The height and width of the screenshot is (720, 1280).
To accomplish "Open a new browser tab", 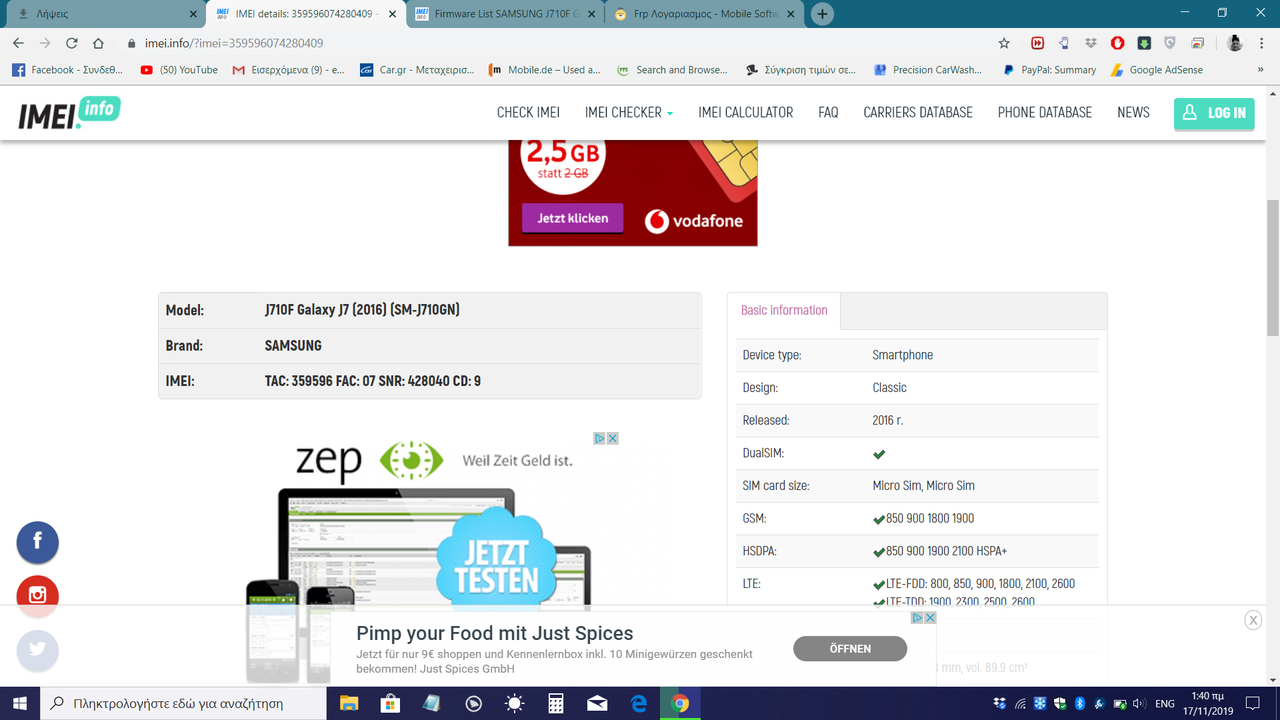I will tap(822, 14).
